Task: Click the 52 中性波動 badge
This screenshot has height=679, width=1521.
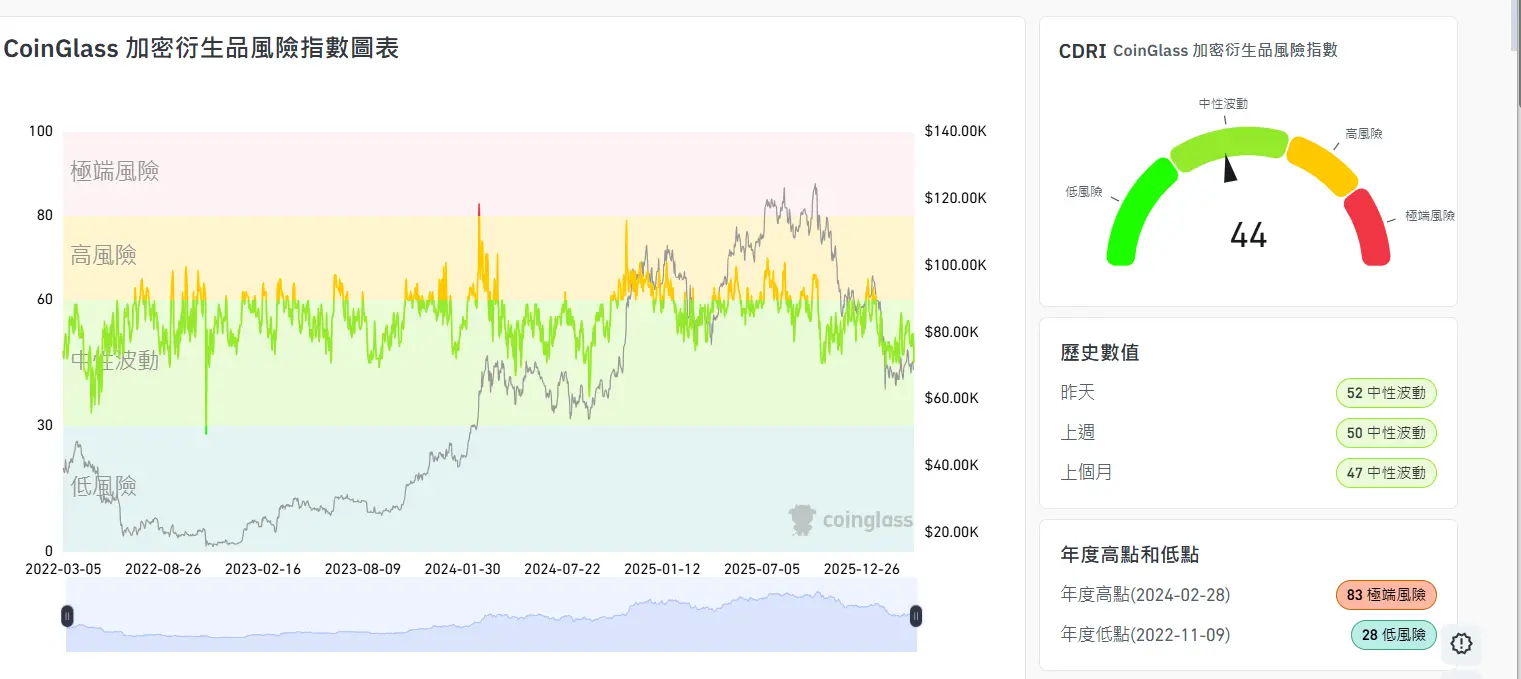Action: click(x=1386, y=393)
